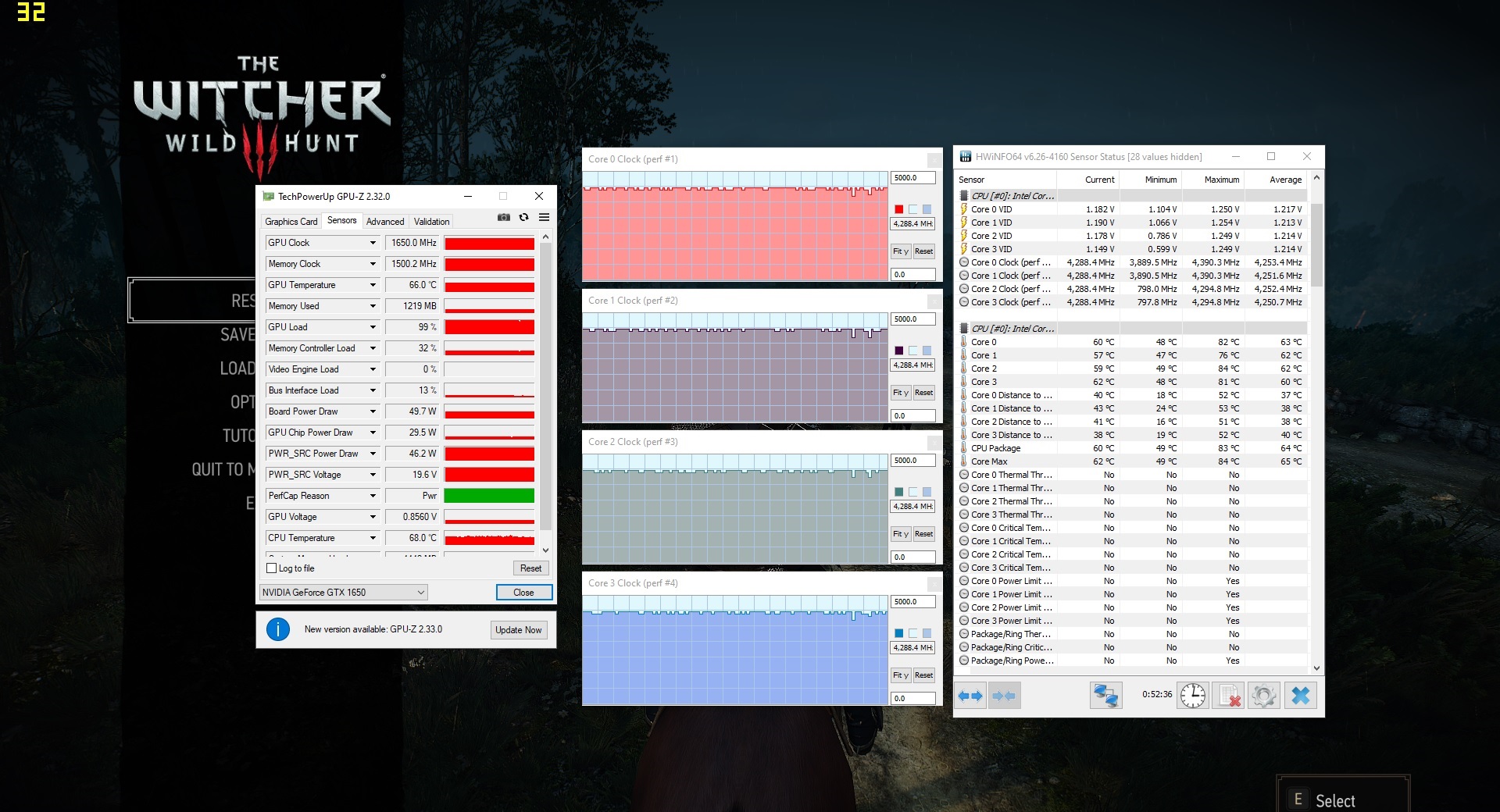Click Core 0 VID lightning icon
Image resolution: width=1500 pixels, height=812 pixels.
click(x=964, y=209)
